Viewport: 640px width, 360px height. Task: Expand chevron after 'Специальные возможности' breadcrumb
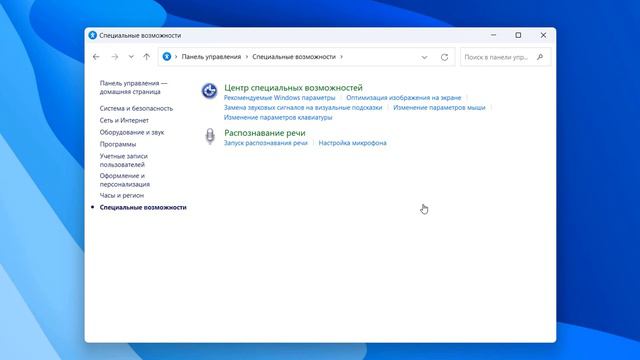coord(341,57)
